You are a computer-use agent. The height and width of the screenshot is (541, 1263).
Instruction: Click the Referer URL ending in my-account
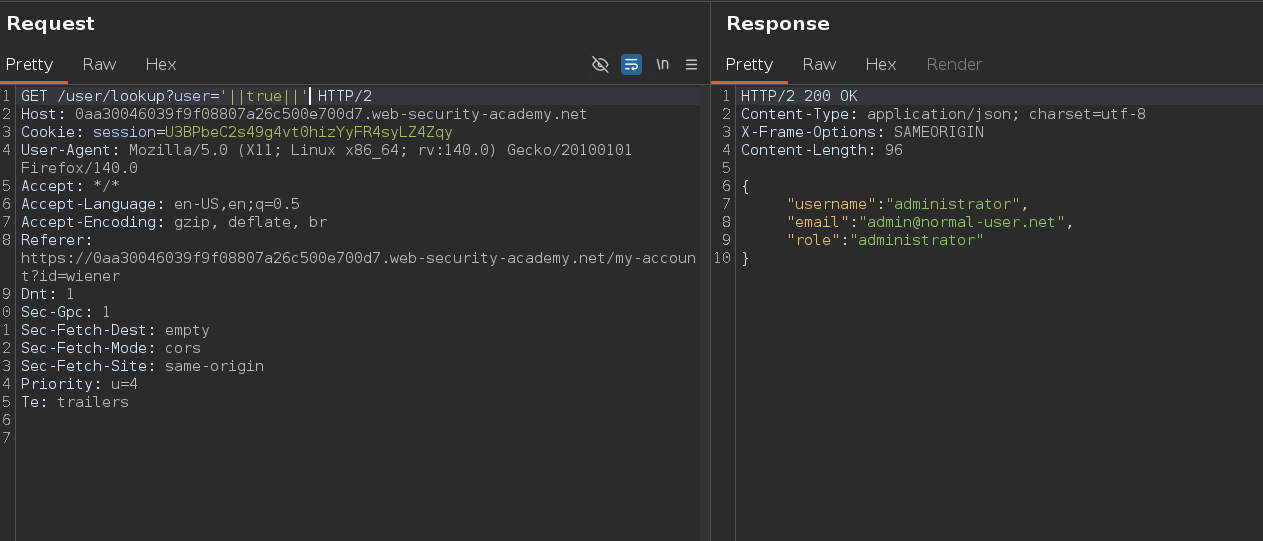[x=358, y=258]
